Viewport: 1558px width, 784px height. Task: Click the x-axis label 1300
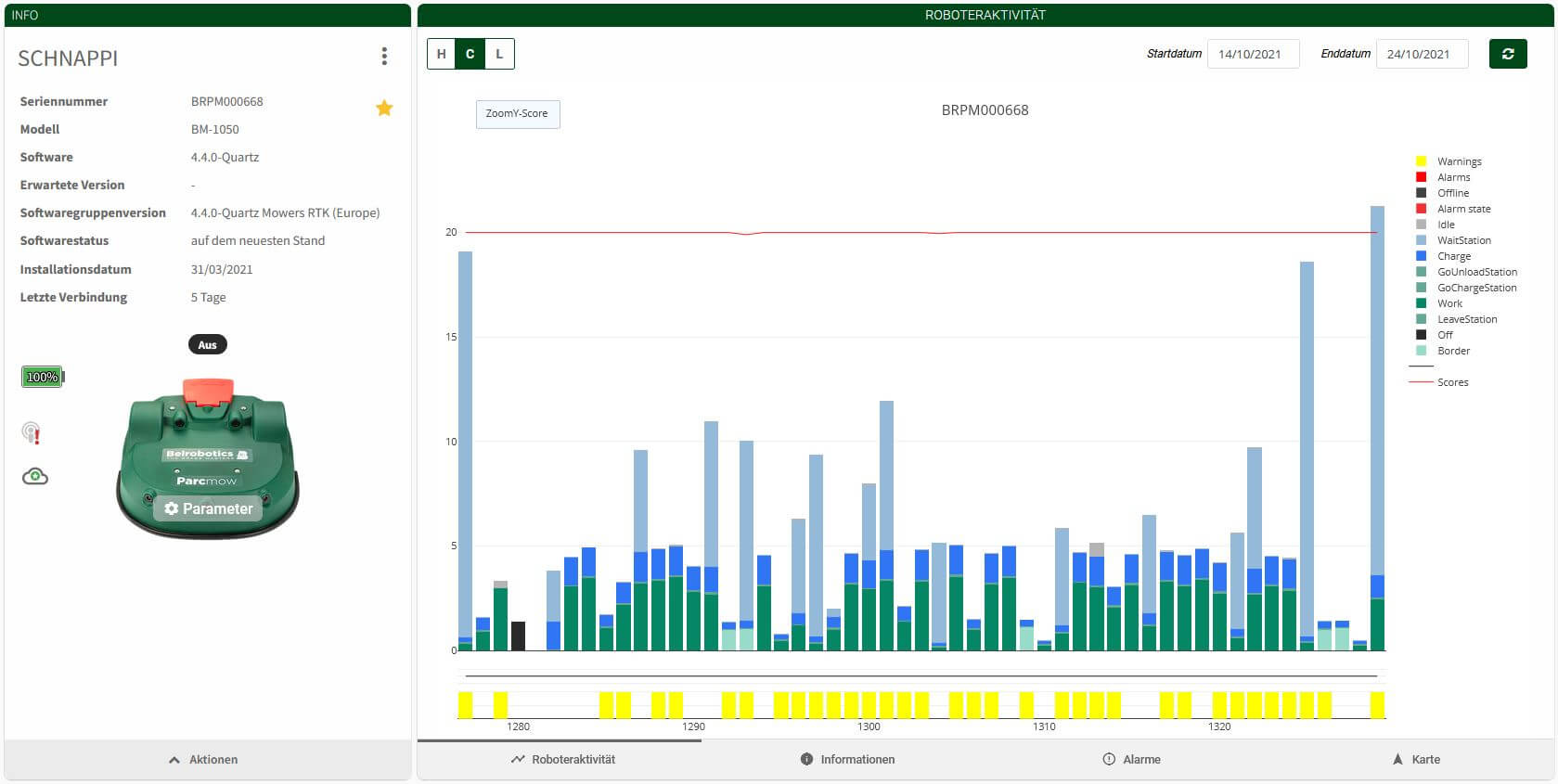(869, 726)
